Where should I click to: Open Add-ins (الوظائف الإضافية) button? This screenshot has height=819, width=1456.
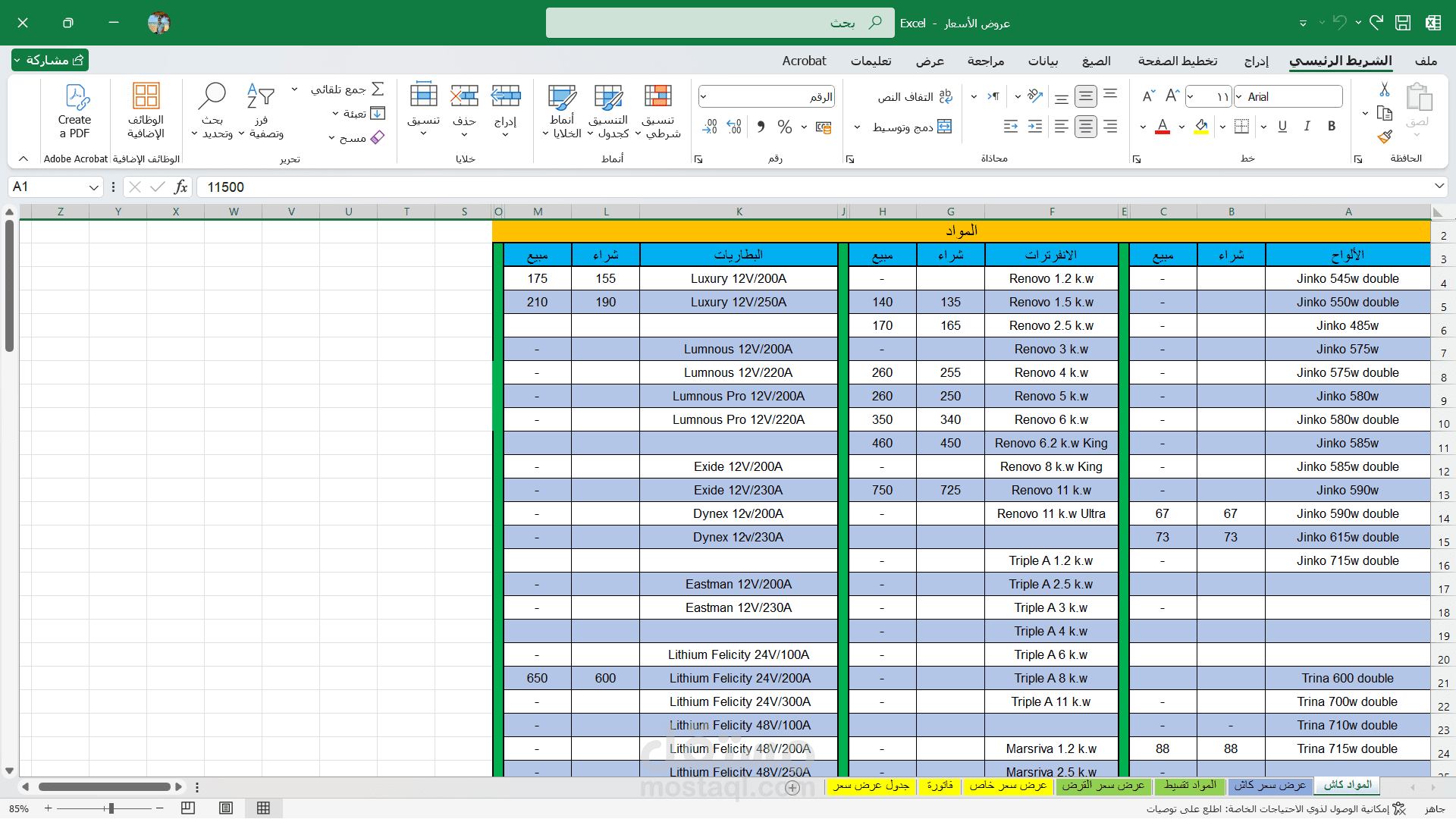pyautogui.click(x=146, y=111)
